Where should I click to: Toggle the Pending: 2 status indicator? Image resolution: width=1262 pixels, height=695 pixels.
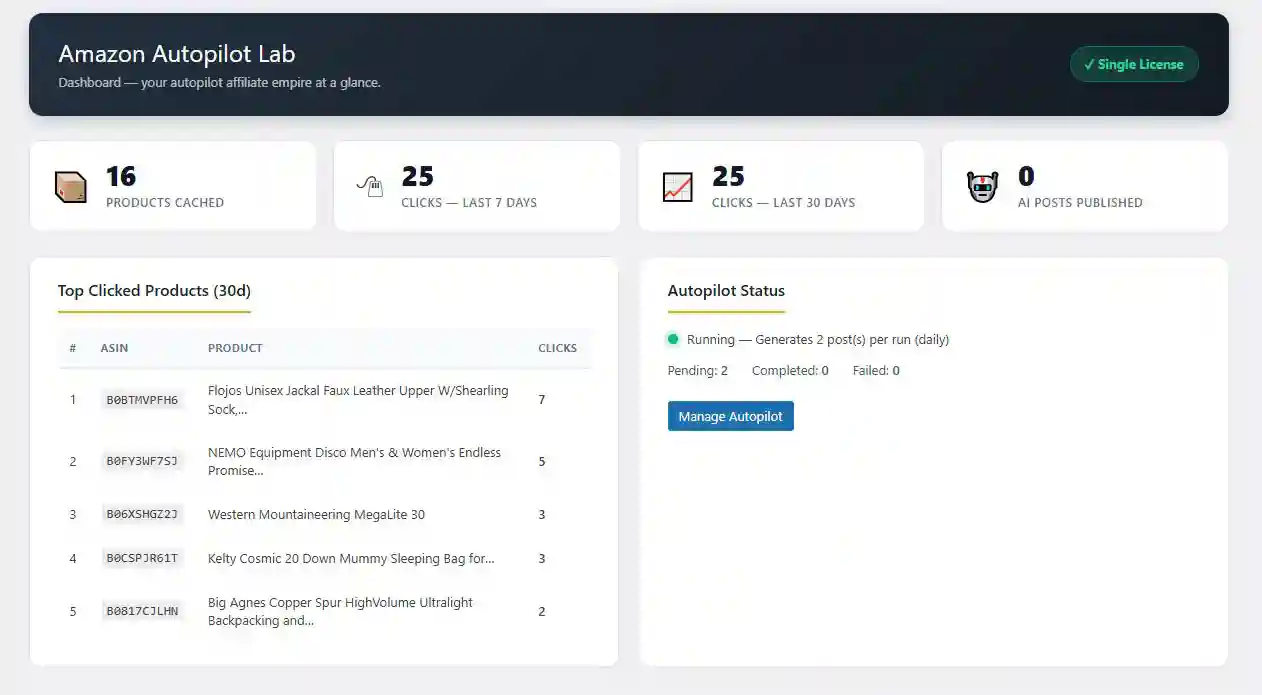[x=697, y=370]
